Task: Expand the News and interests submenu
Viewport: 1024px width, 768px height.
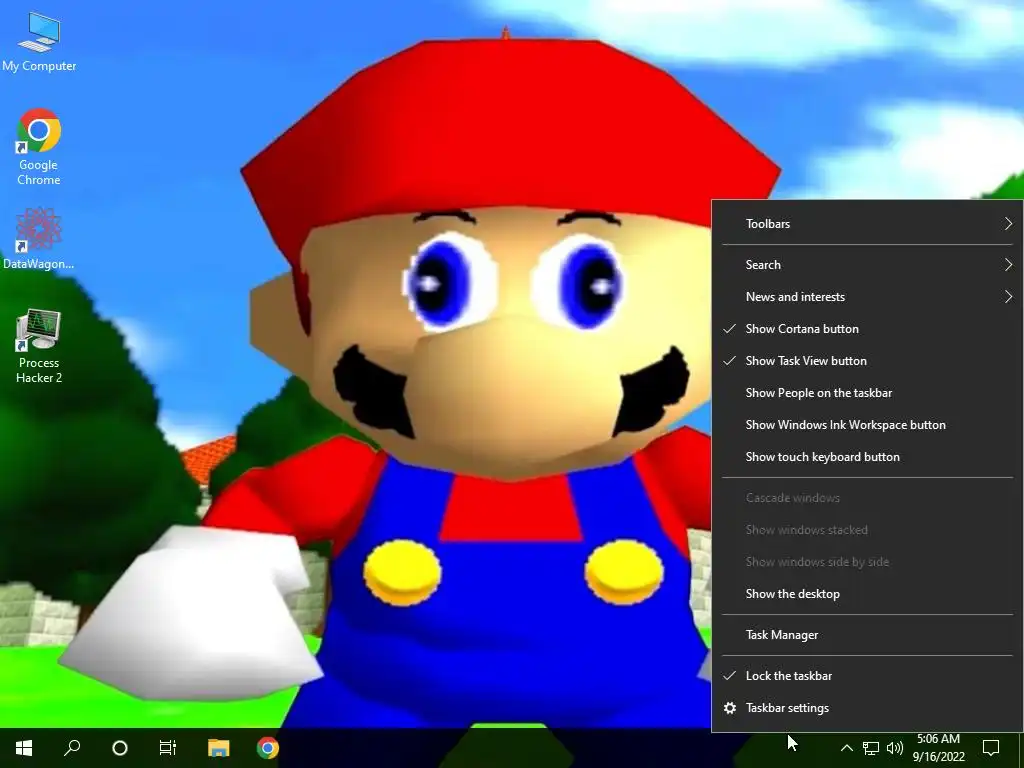Action: 867,296
